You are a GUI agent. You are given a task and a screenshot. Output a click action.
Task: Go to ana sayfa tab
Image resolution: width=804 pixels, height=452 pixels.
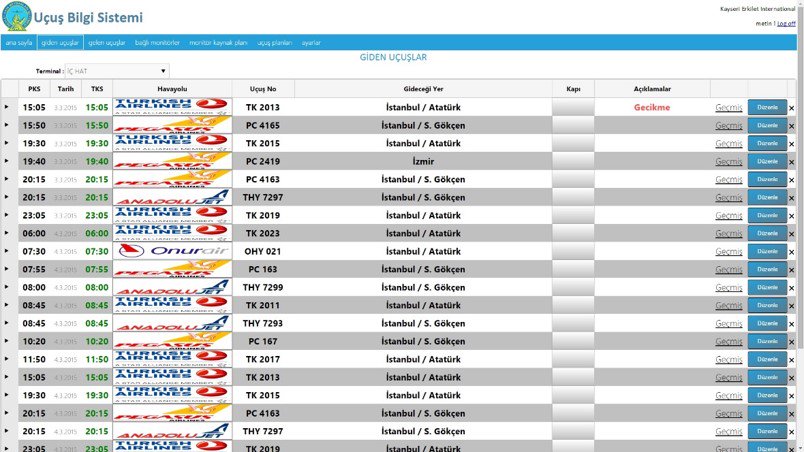click(19, 43)
